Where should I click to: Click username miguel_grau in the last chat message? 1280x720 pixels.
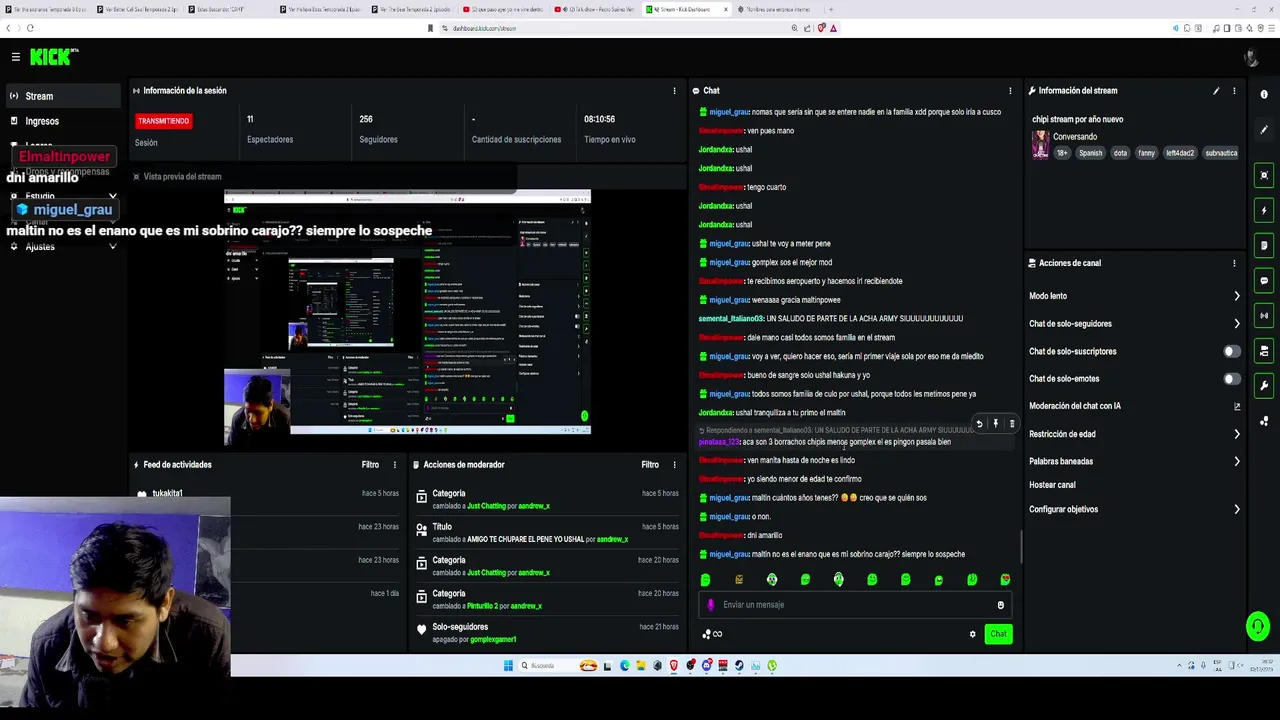(x=728, y=555)
